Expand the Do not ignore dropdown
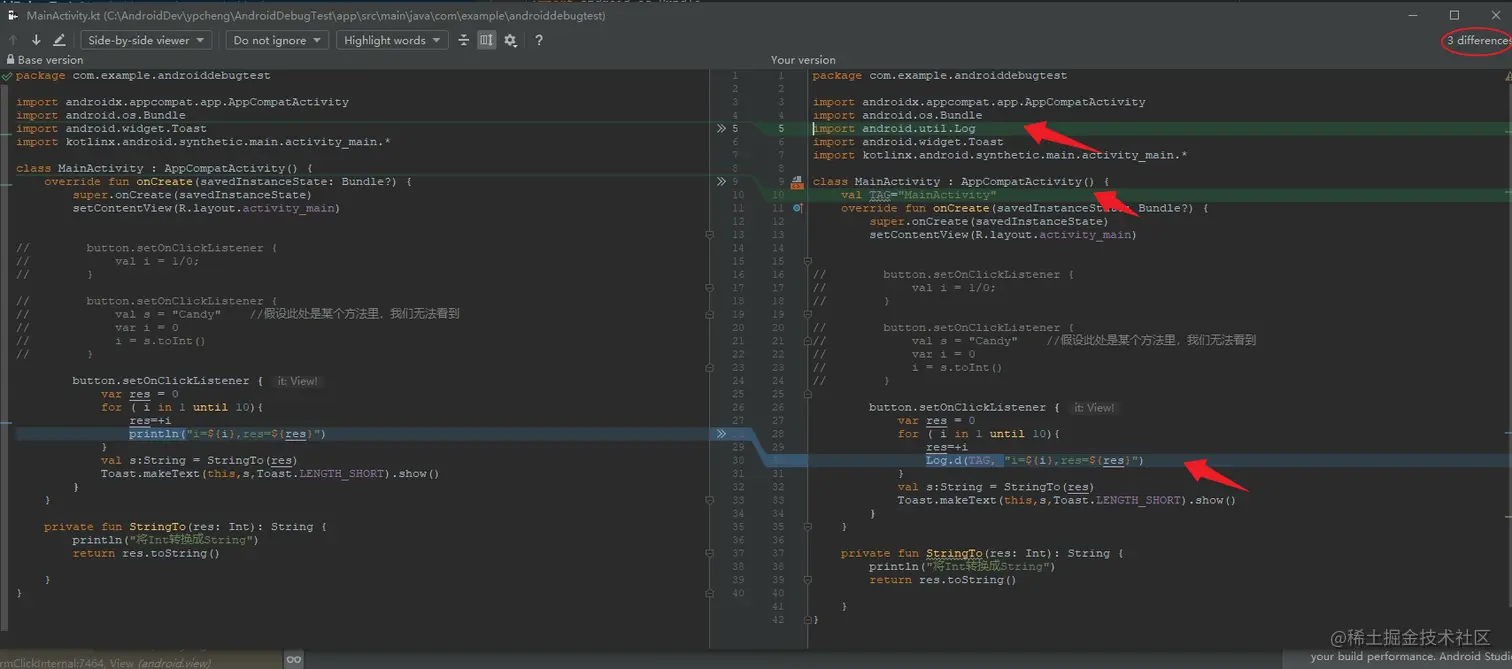This screenshot has width=1512, height=669. 276,40
